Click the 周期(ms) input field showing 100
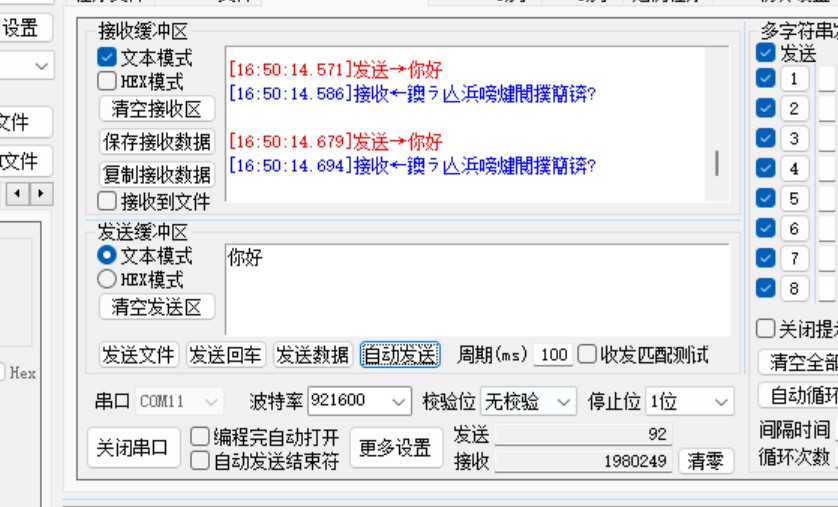 point(553,355)
